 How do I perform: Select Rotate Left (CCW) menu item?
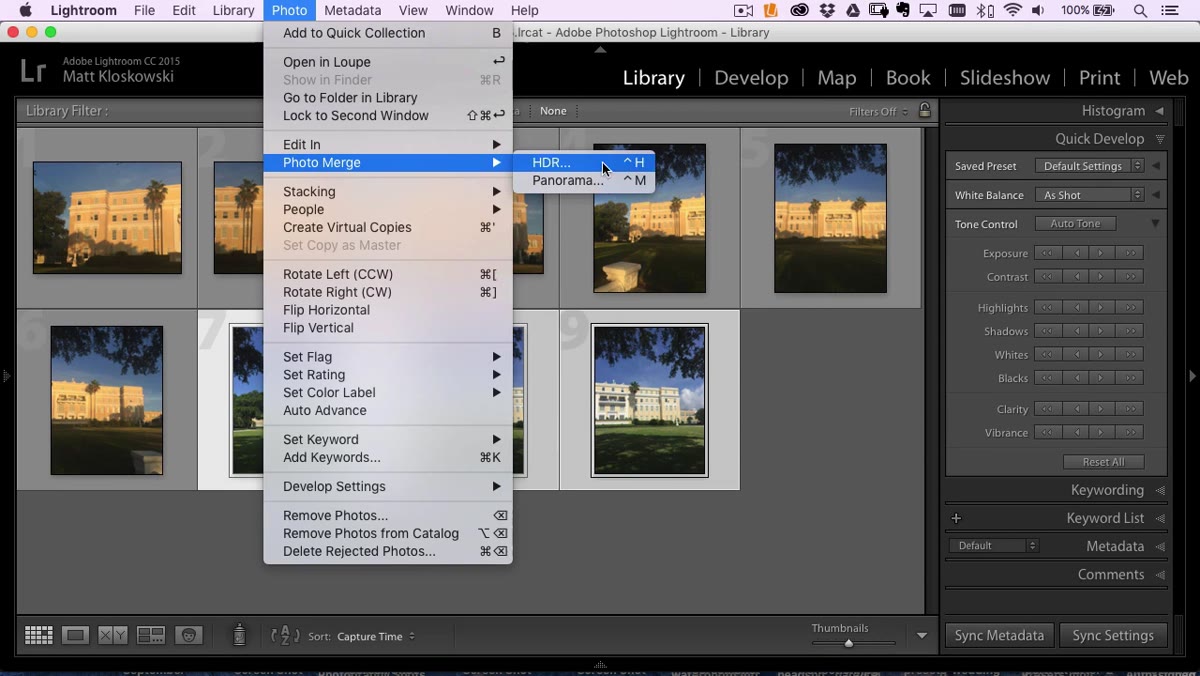(x=388, y=274)
